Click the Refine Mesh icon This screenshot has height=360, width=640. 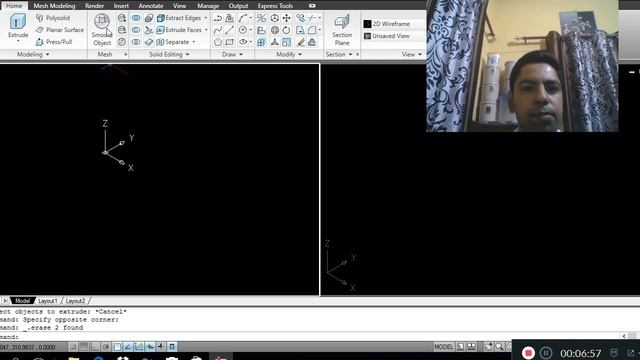coord(122,42)
